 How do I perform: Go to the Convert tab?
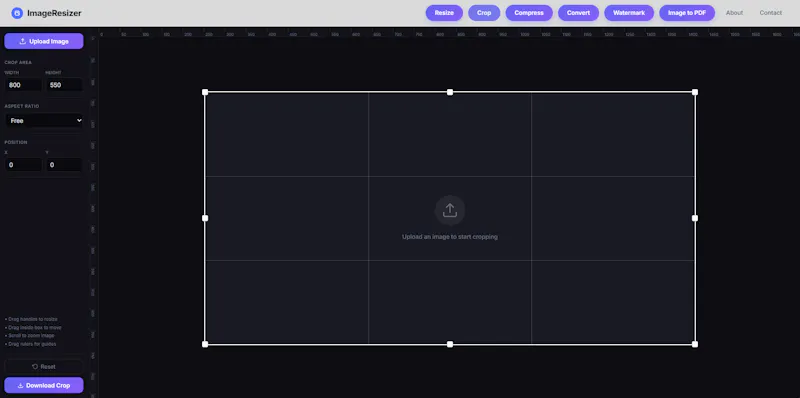tap(578, 13)
